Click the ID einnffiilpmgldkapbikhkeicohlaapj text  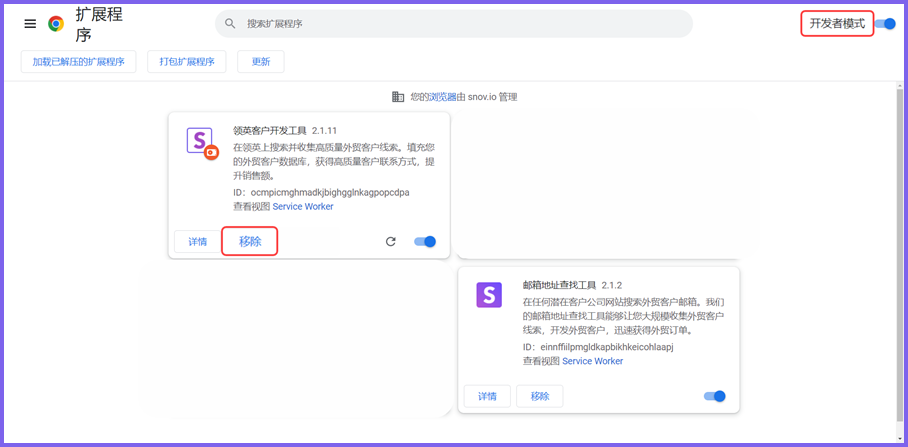[x=599, y=347]
